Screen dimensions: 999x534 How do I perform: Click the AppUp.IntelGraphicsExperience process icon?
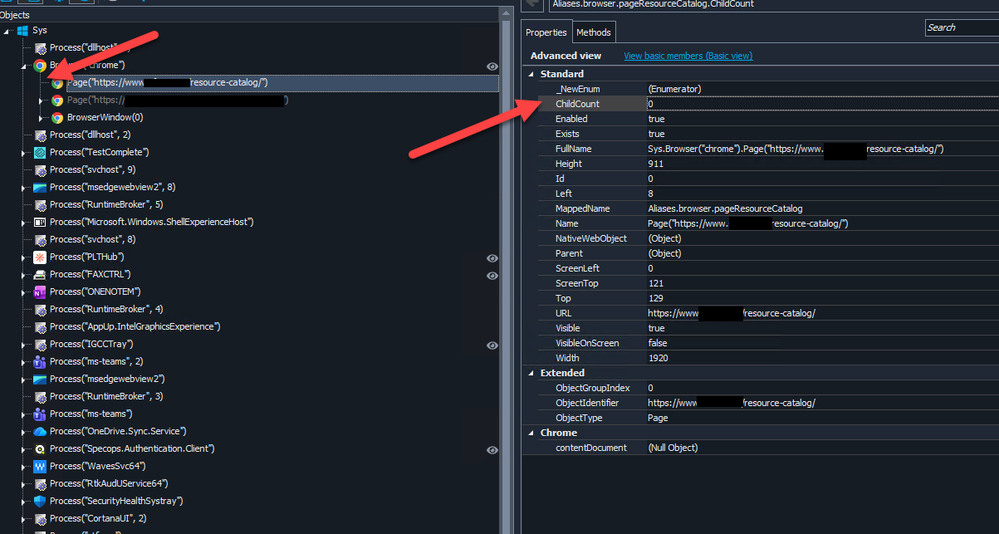pos(40,327)
